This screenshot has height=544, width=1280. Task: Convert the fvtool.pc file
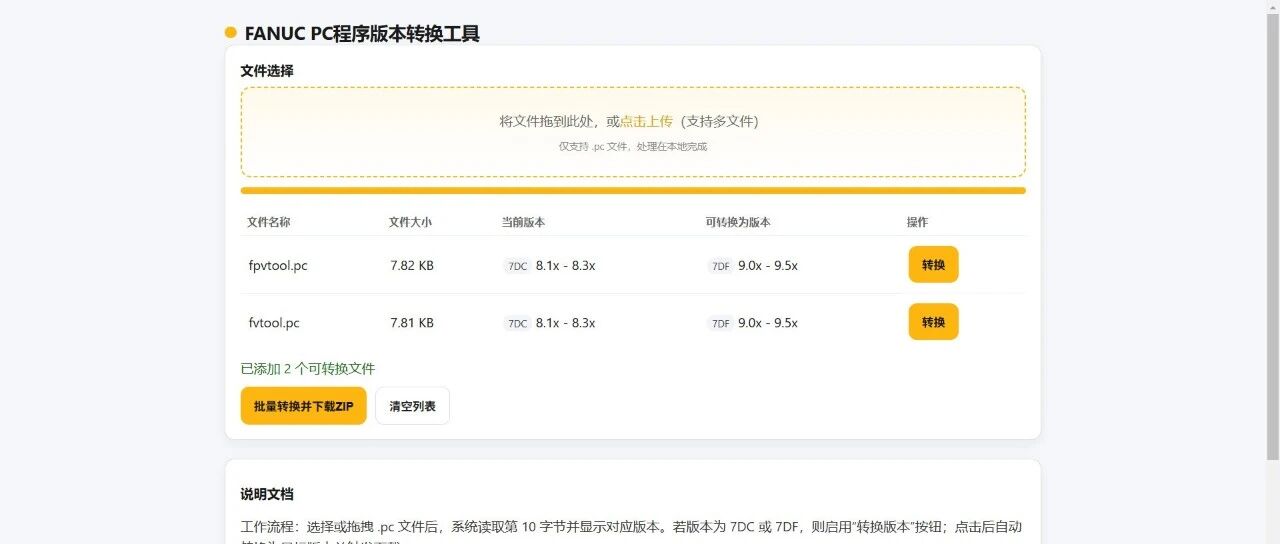pyautogui.click(x=933, y=322)
